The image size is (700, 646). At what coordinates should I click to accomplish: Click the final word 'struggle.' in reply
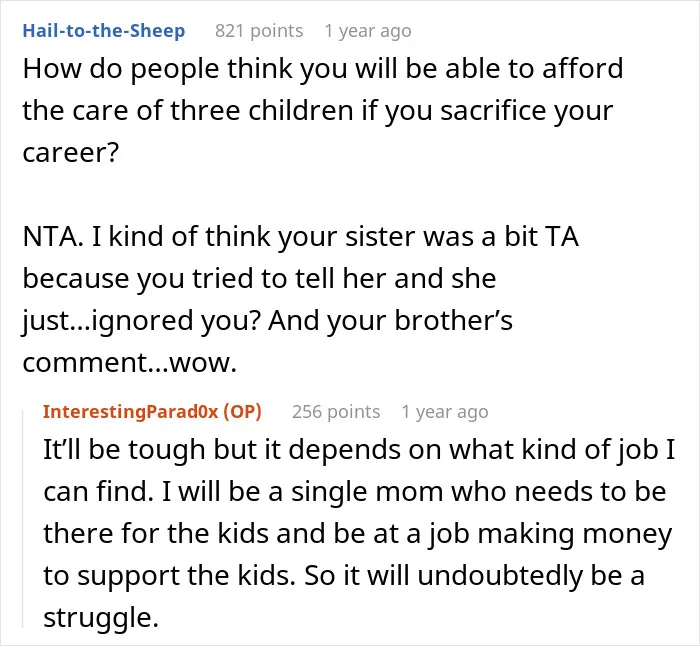pyautogui.click(x=101, y=618)
